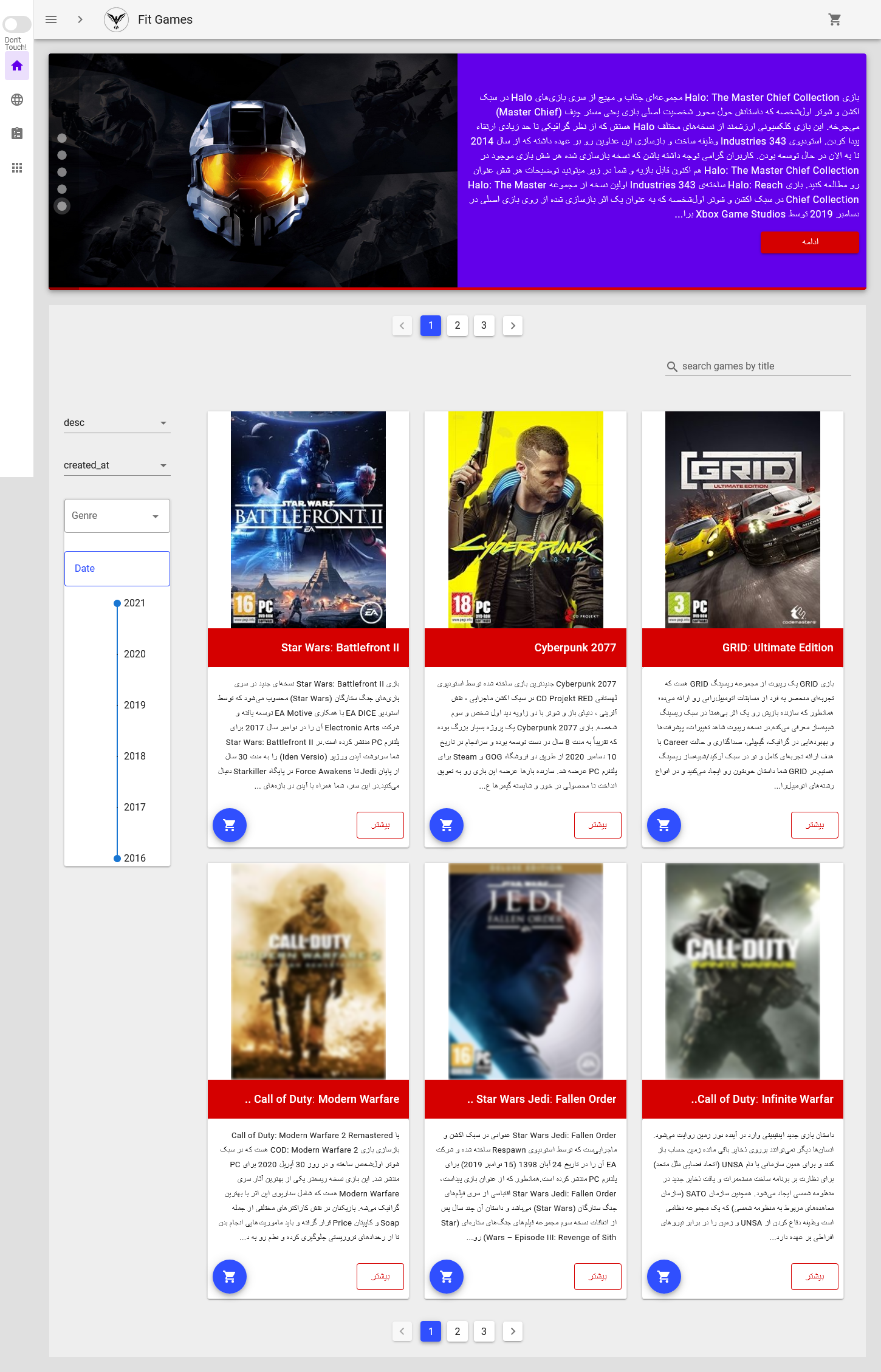This screenshot has height=1372, width=881.
Task: Click بیشتر for Call of Duty Infinite Warfare
Action: (815, 1277)
